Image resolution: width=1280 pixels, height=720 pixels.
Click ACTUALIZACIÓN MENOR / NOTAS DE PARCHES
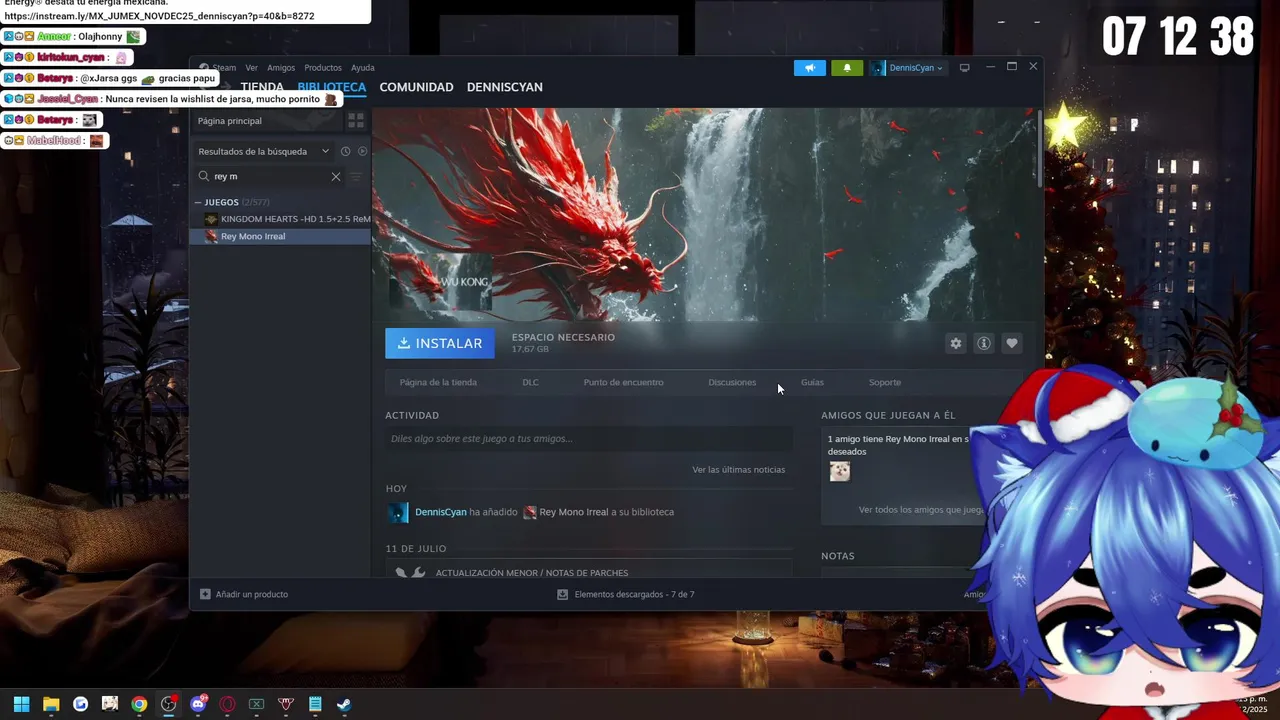[x=532, y=573]
